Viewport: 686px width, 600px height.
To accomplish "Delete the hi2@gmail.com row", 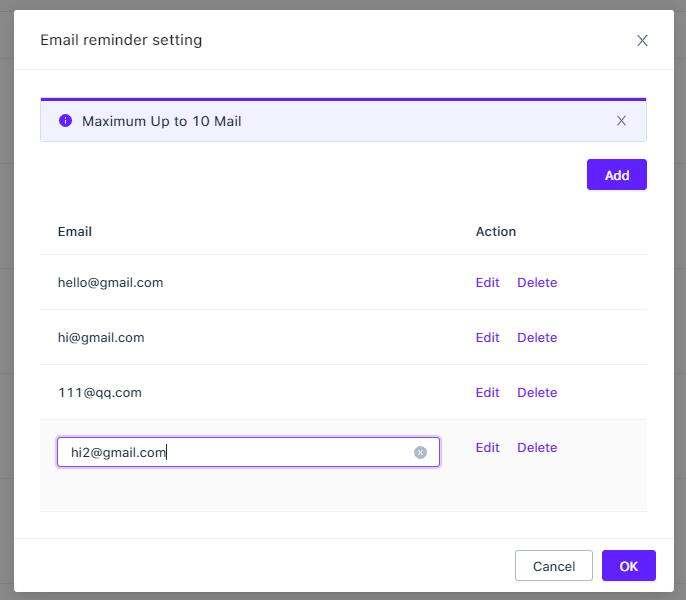I will tap(537, 447).
